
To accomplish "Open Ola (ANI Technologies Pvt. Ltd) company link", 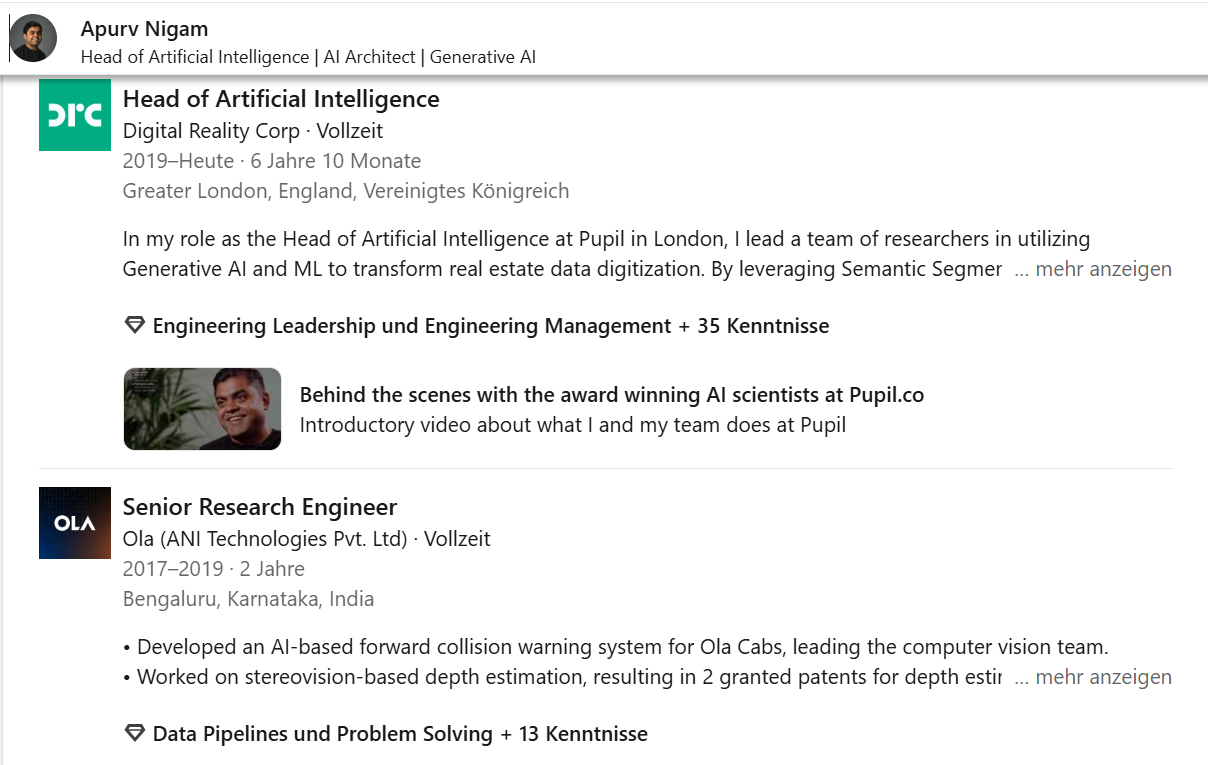I will coord(265,539).
